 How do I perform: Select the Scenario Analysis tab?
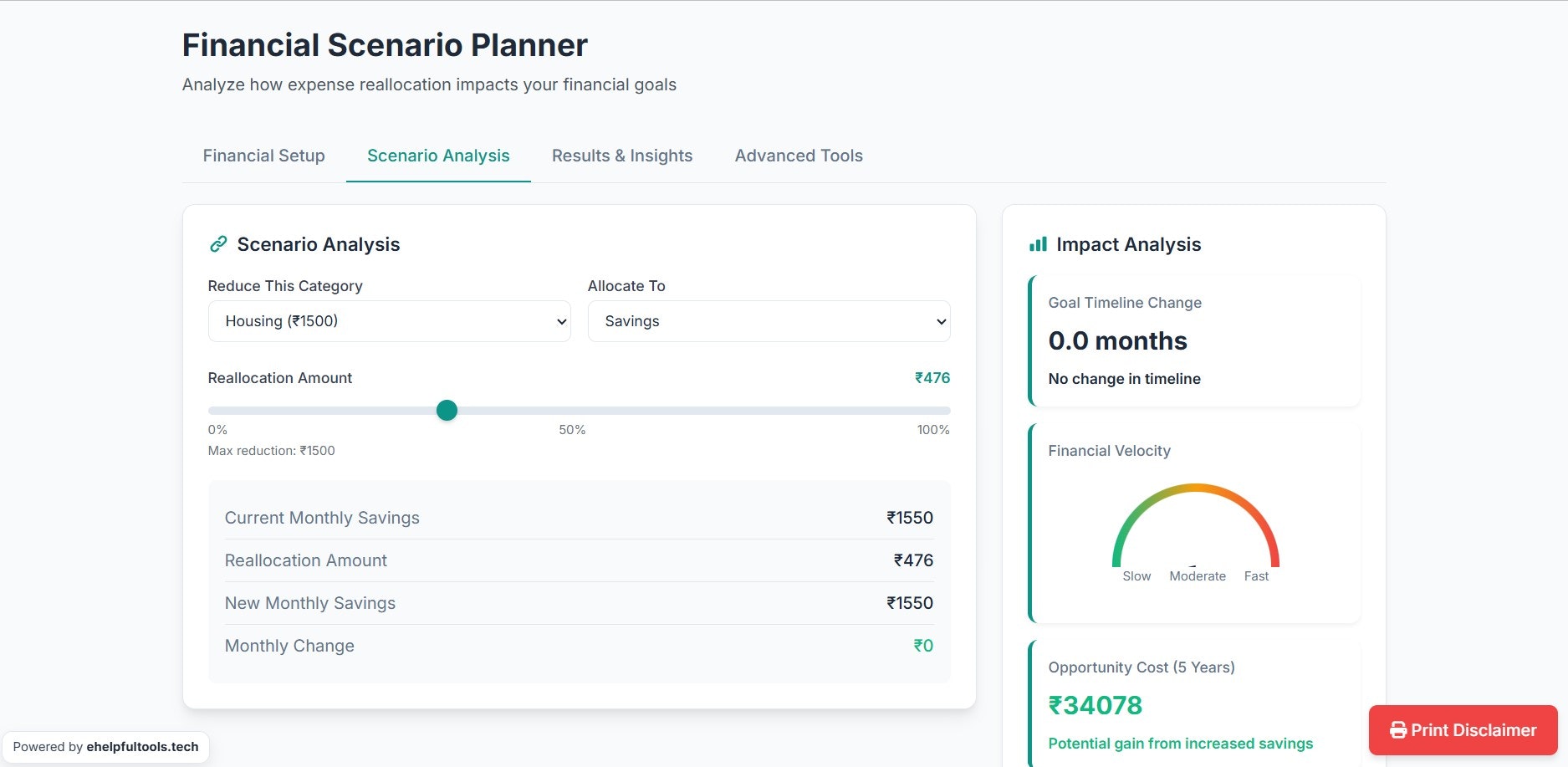438,156
